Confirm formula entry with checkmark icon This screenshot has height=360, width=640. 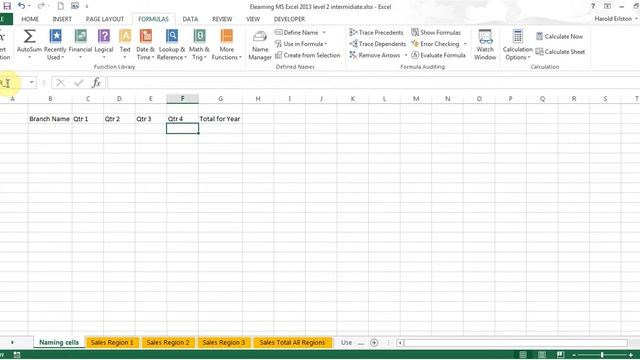pos(79,83)
